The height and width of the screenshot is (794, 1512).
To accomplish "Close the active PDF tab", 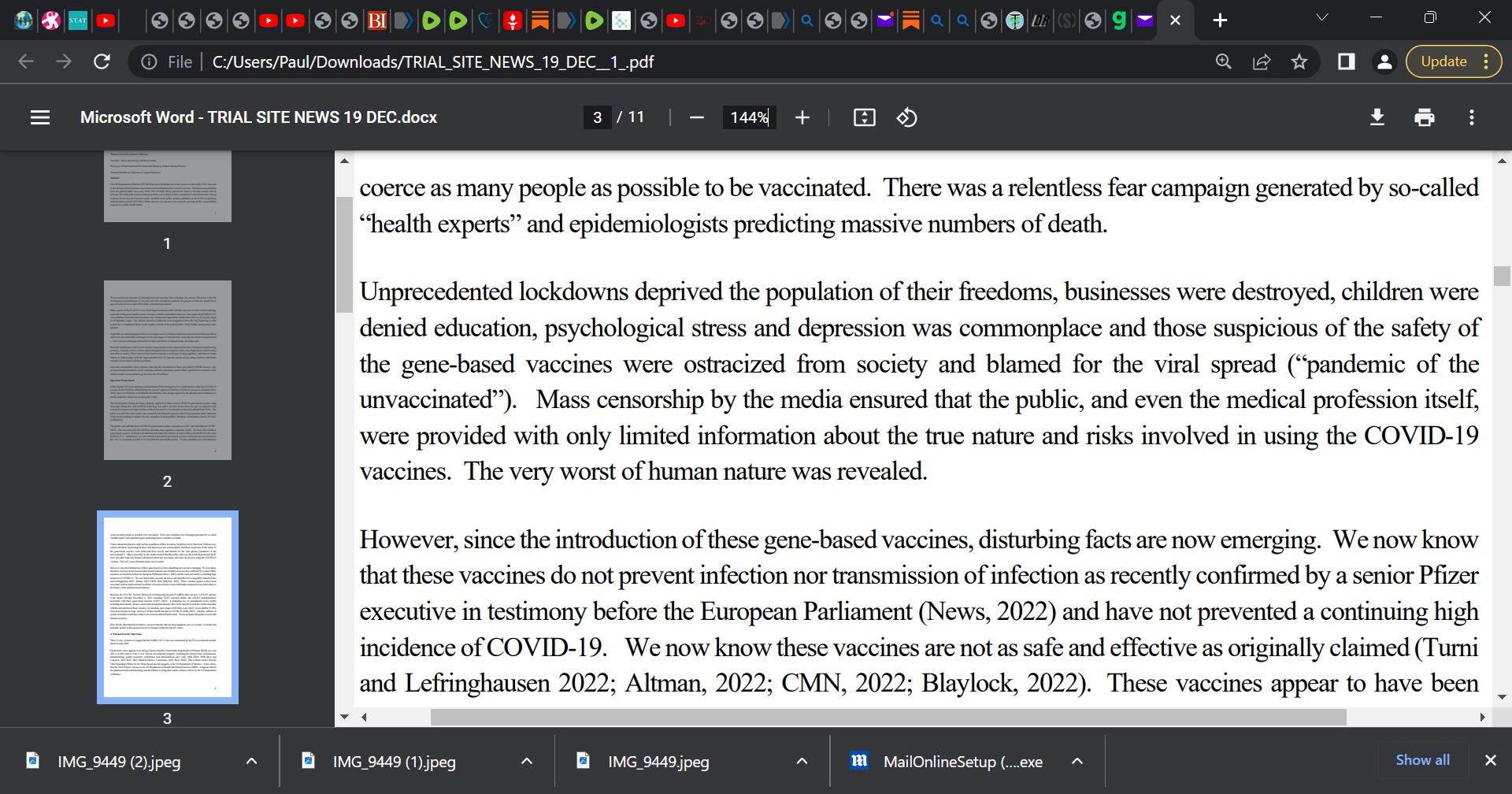I will tap(1175, 20).
